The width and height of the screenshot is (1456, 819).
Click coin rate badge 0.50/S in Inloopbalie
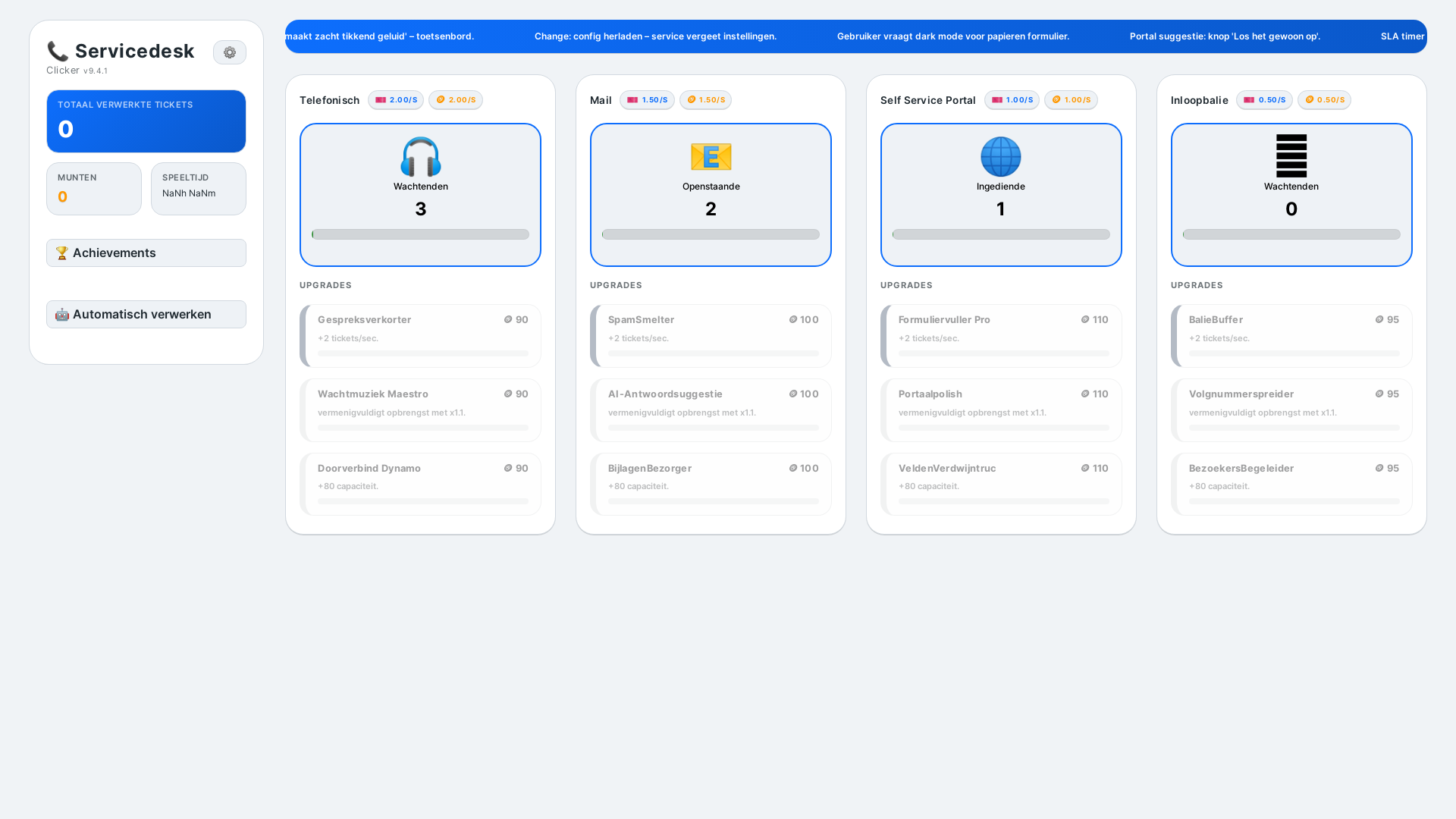[x=1324, y=100]
